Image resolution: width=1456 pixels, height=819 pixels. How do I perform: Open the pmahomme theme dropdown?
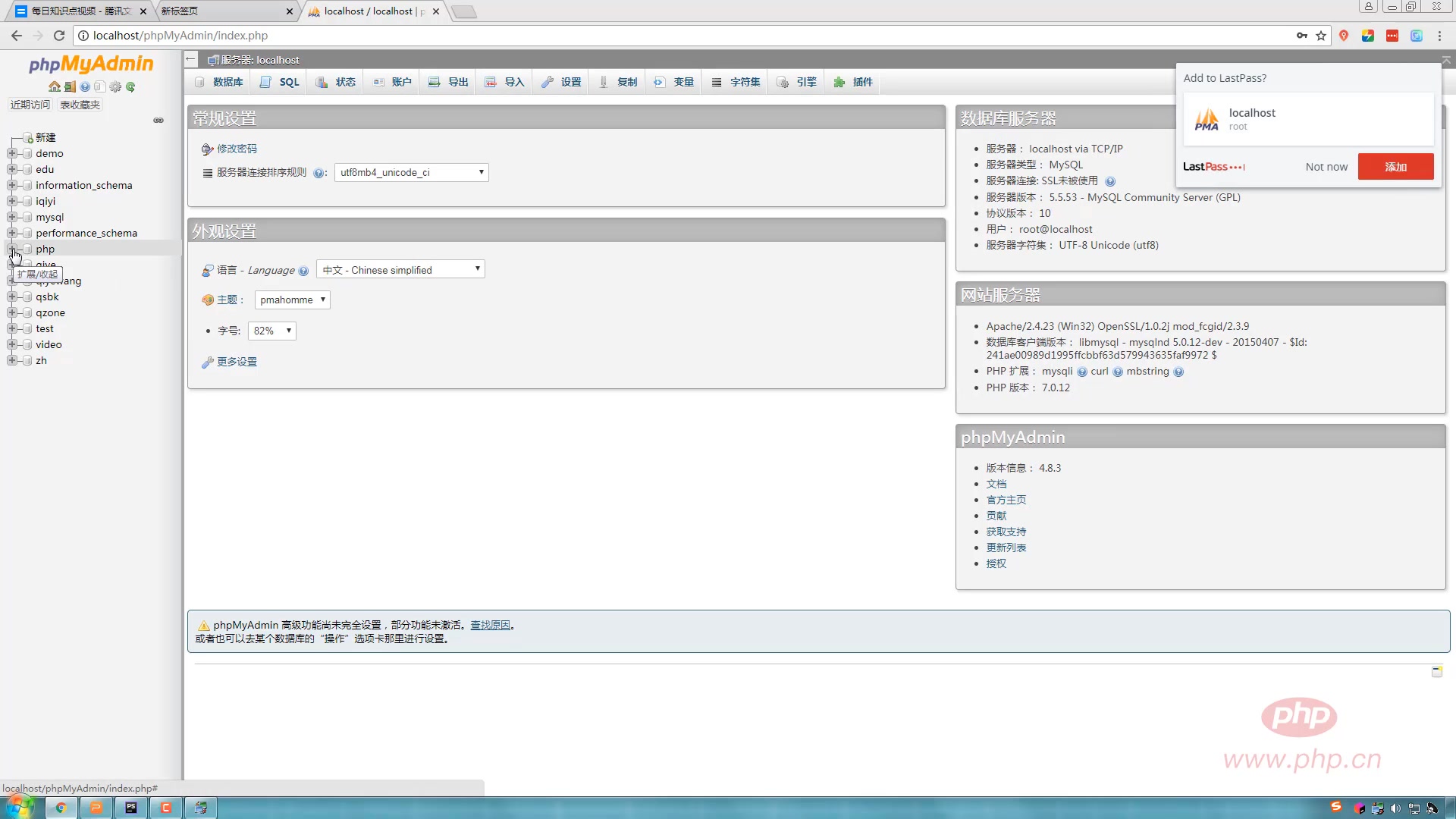[x=292, y=300]
